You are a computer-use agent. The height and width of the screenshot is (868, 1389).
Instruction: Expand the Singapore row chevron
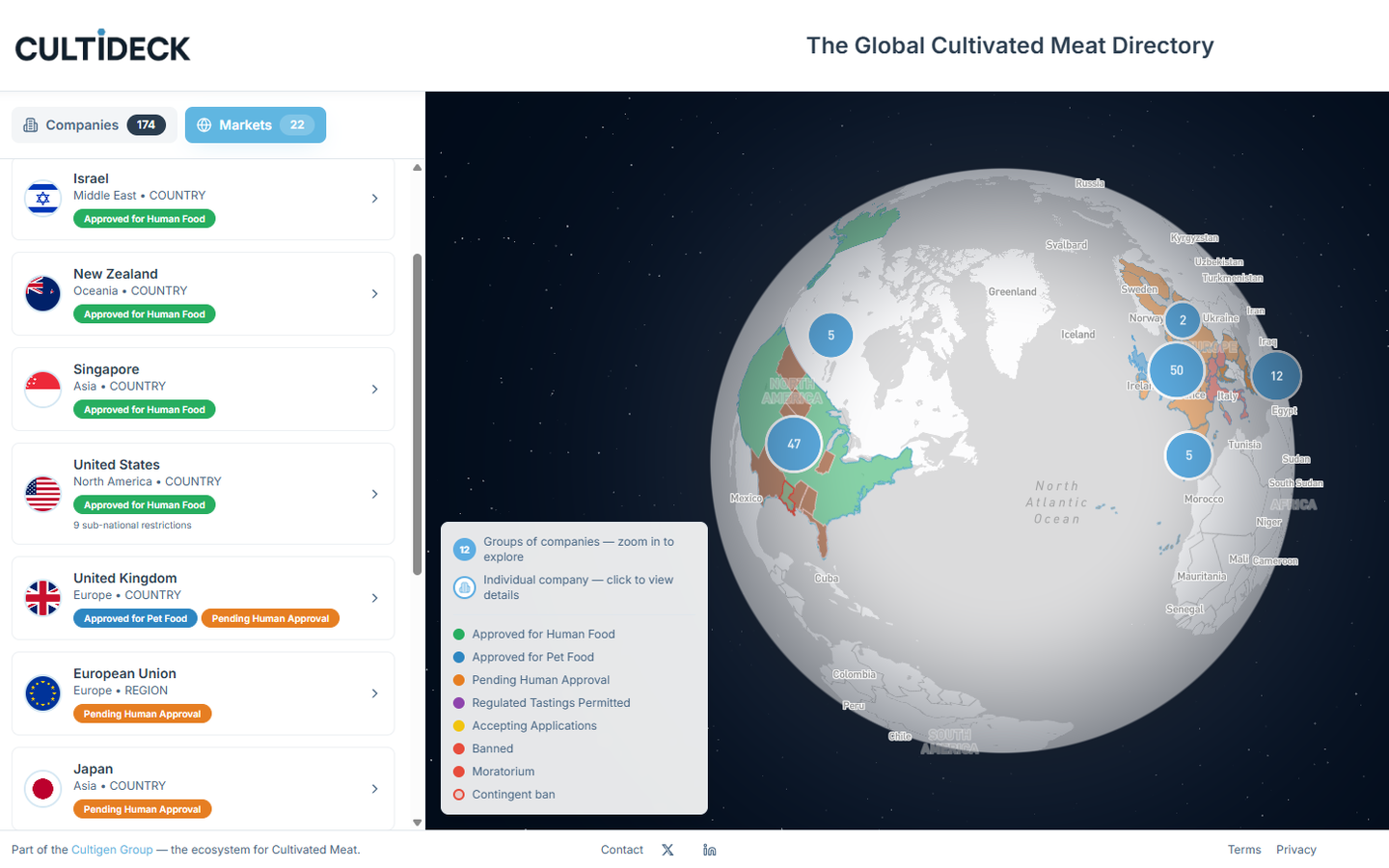click(375, 390)
